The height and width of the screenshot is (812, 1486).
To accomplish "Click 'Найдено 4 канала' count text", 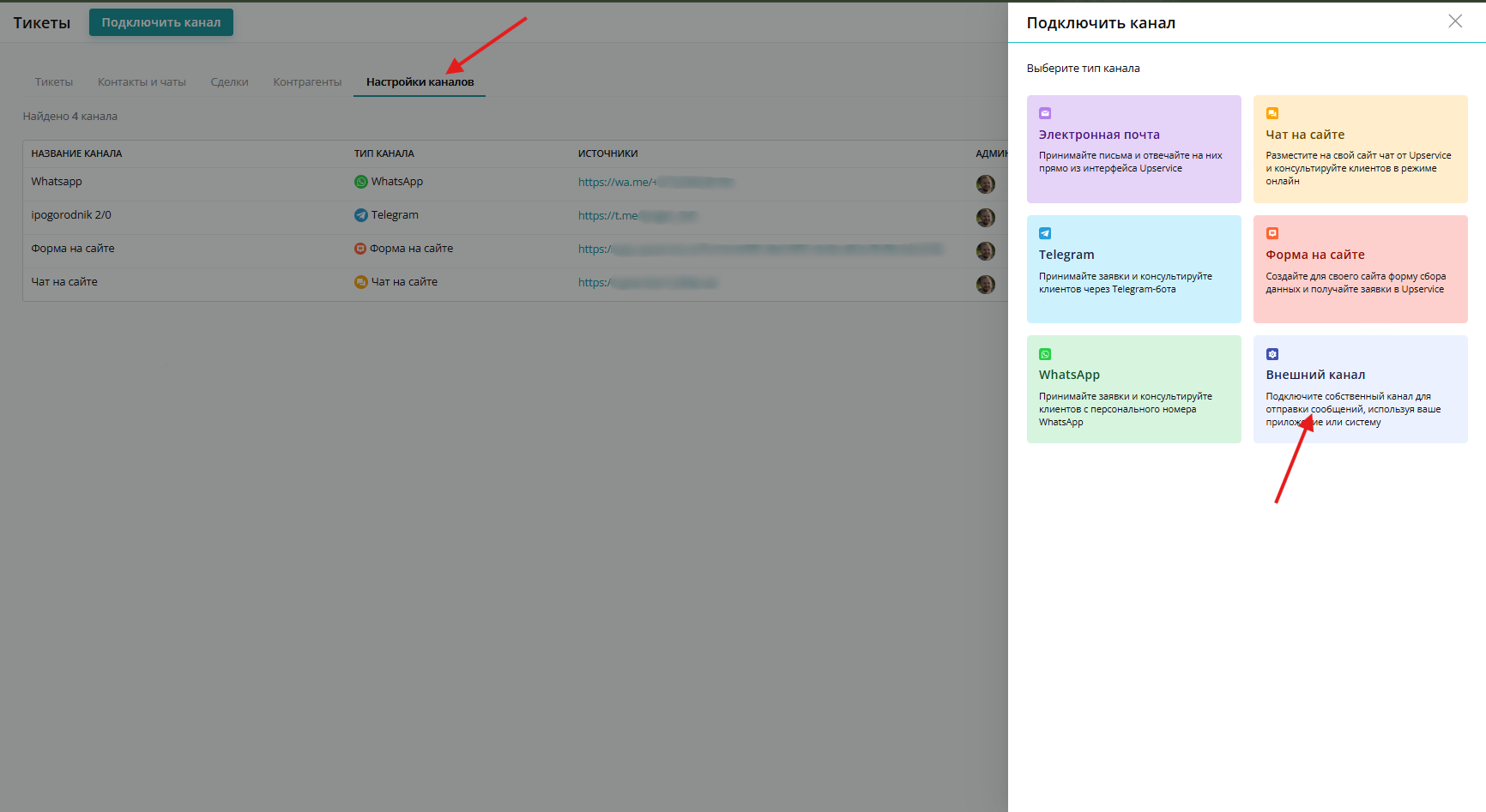I will pyautogui.click(x=70, y=117).
